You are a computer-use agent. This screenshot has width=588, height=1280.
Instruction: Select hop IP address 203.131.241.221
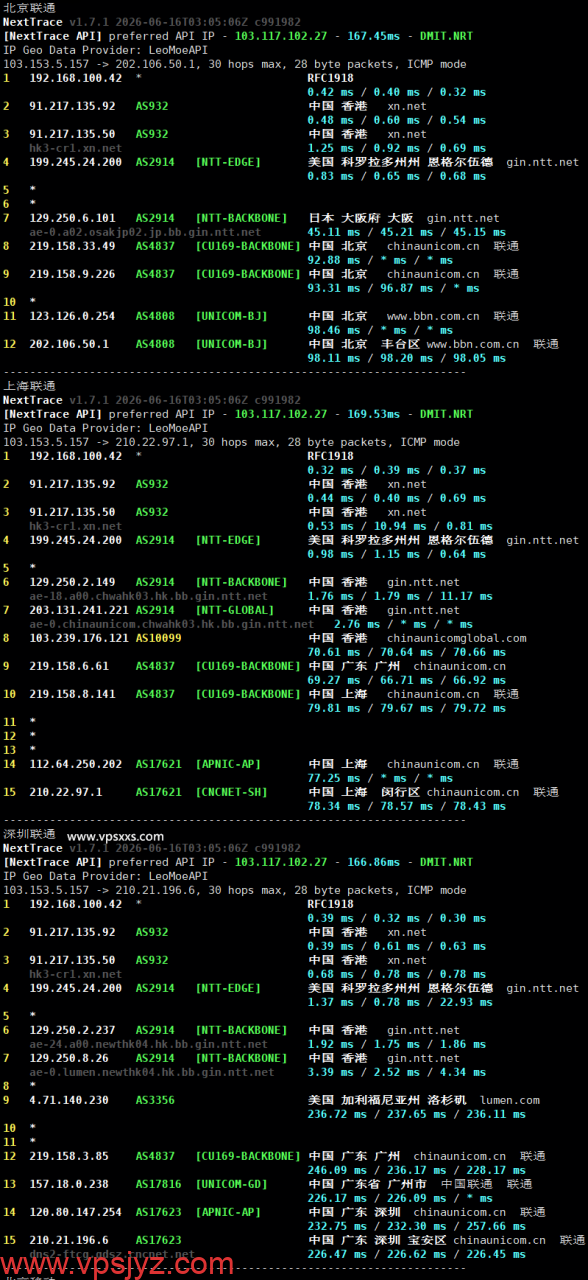pos(79,610)
